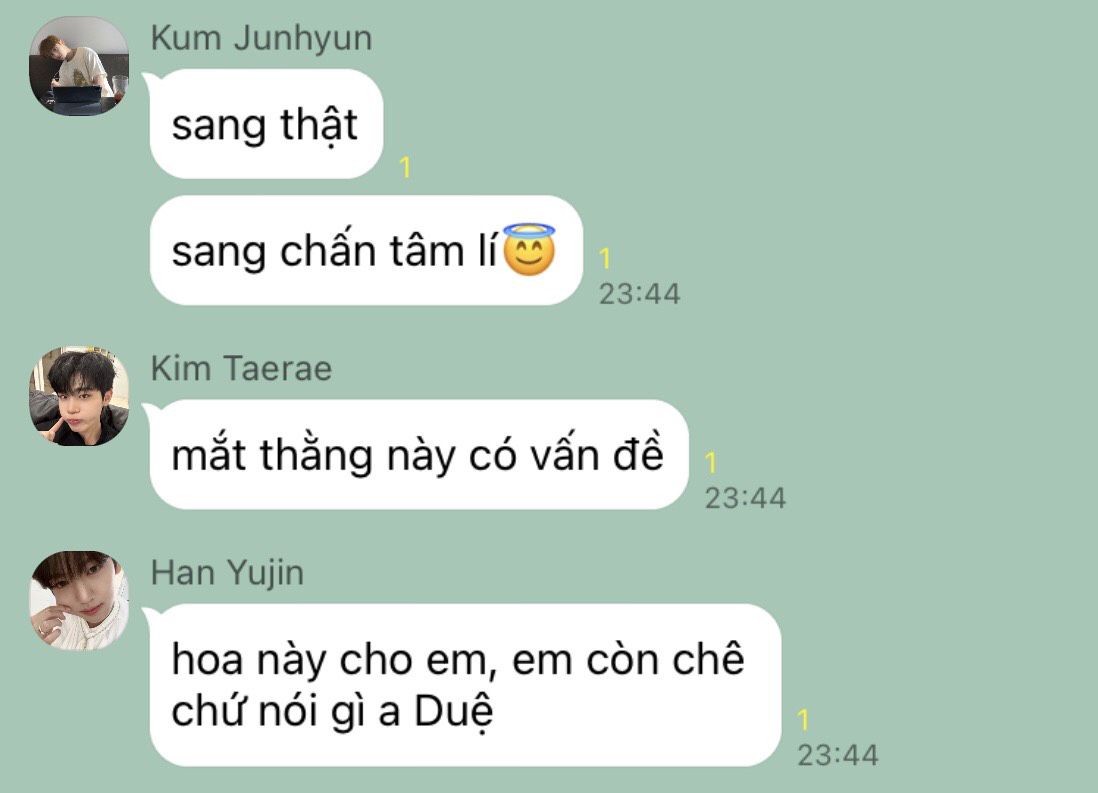Tap read count beside Kim Taerae's message
Image resolution: width=1098 pixels, height=793 pixels.
711,462
